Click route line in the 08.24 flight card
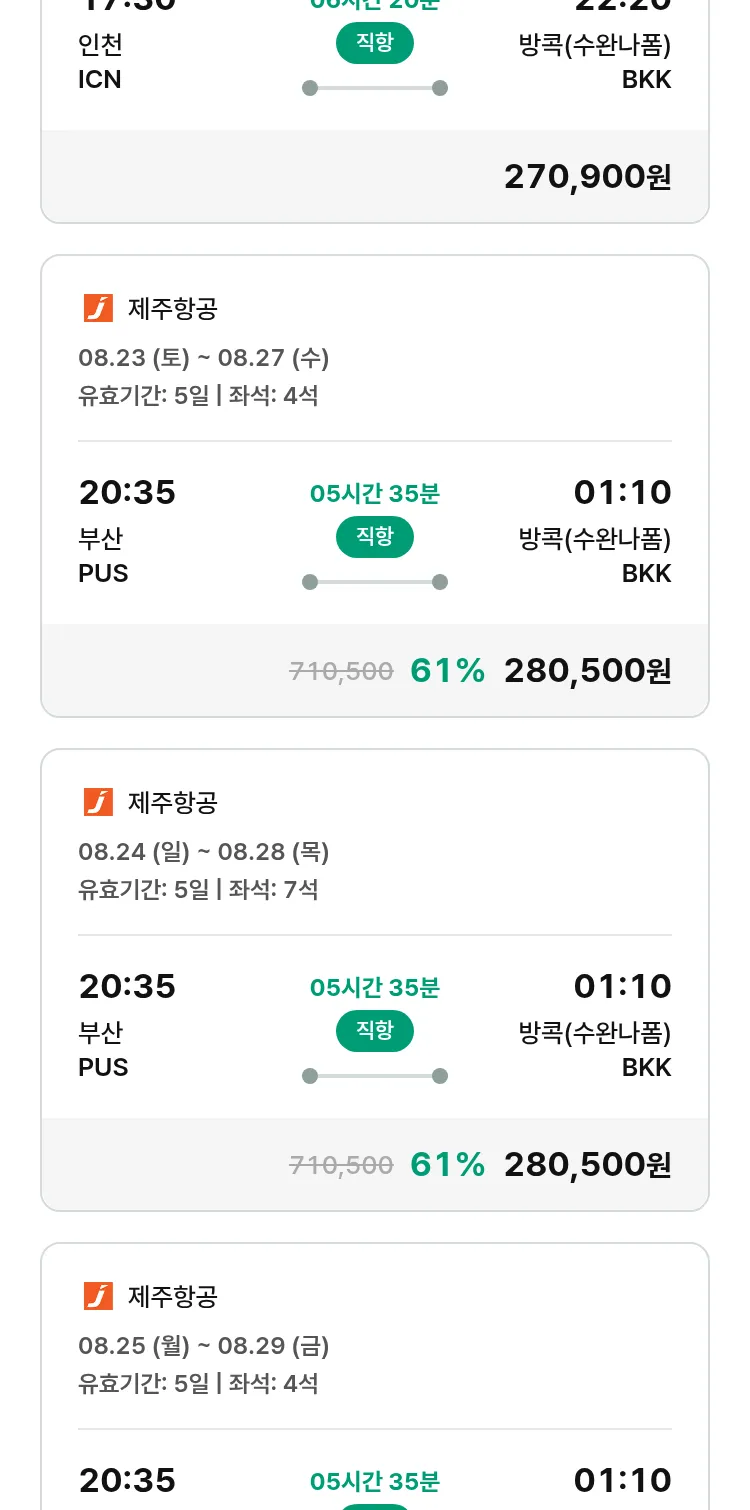 pyautogui.click(x=375, y=1076)
